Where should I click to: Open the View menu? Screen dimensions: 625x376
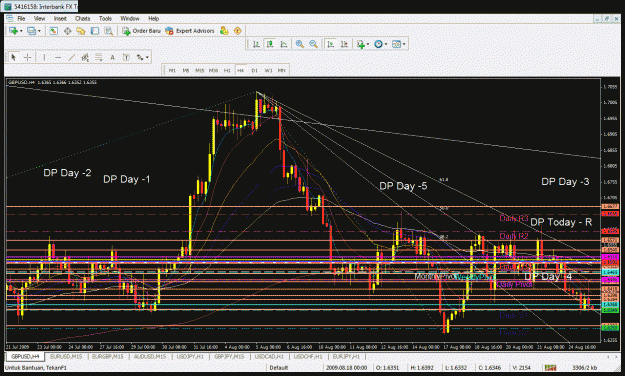click(39, 18)
